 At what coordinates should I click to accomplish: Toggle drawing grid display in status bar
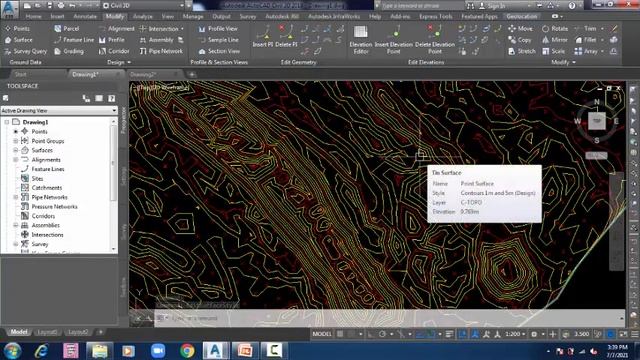tap(340, 334)
